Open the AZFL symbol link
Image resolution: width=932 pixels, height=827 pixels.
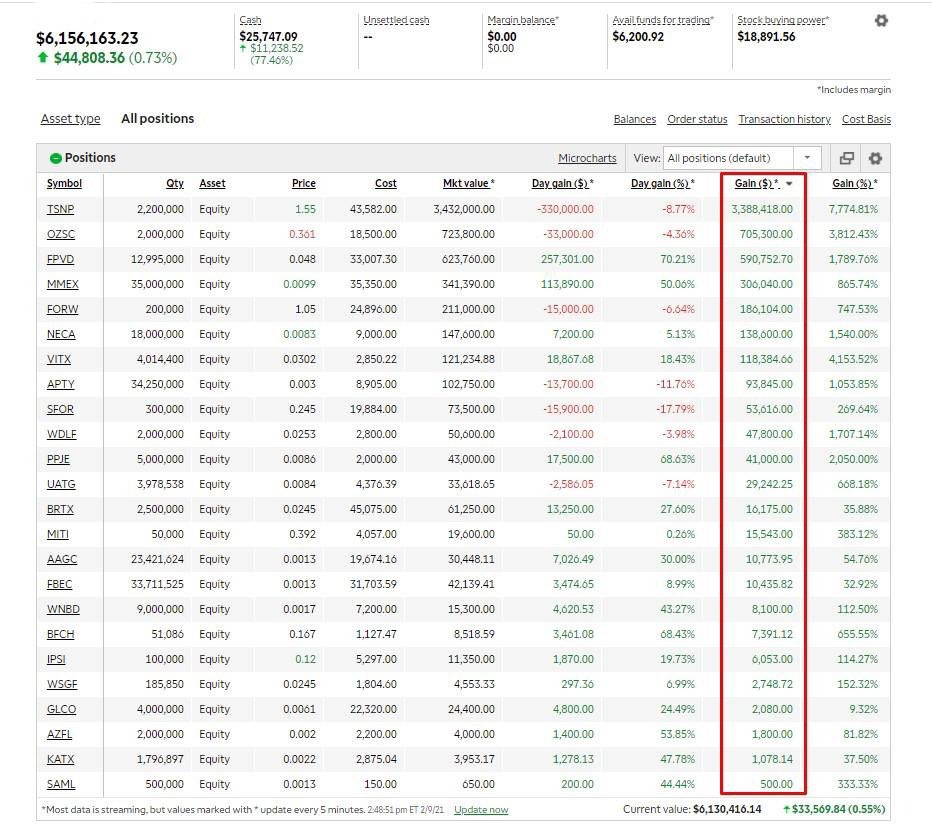(x=59, y=734)
